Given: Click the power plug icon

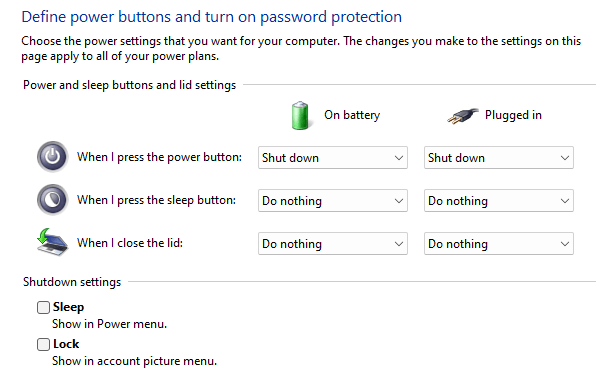Looking at the screenshot, I should 463,116.
